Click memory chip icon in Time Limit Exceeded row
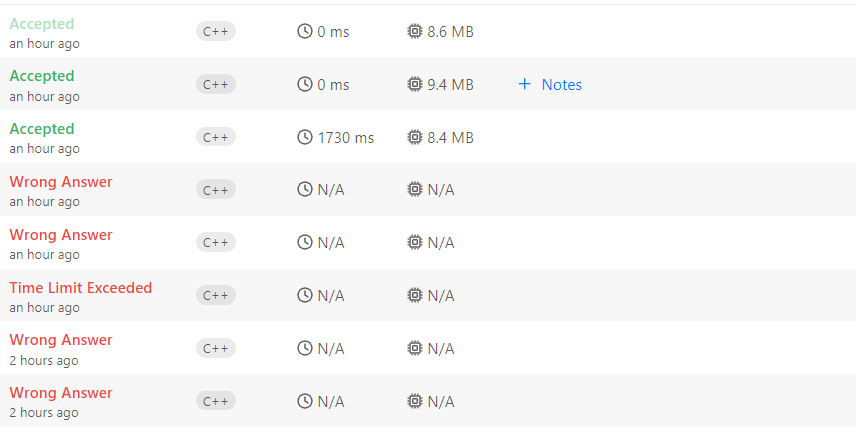The width and height of the screenshot is (856, 433). tap(415, 295)
